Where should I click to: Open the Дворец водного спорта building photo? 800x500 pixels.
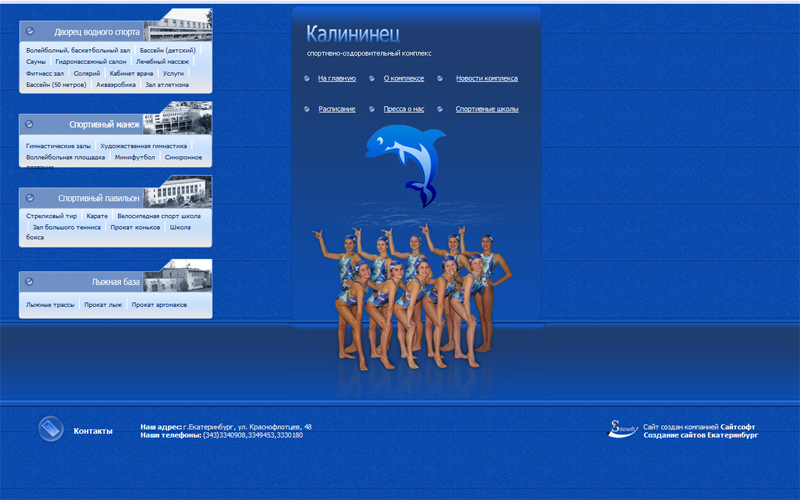point(178,26)
